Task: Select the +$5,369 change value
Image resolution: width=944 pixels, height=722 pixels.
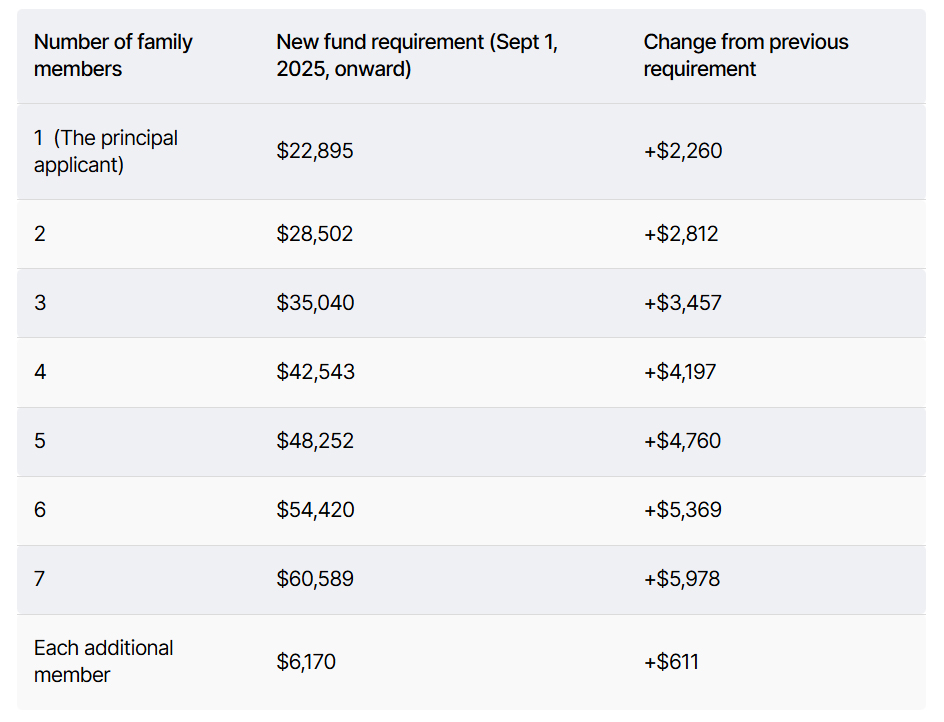Action: click(683, 510)
